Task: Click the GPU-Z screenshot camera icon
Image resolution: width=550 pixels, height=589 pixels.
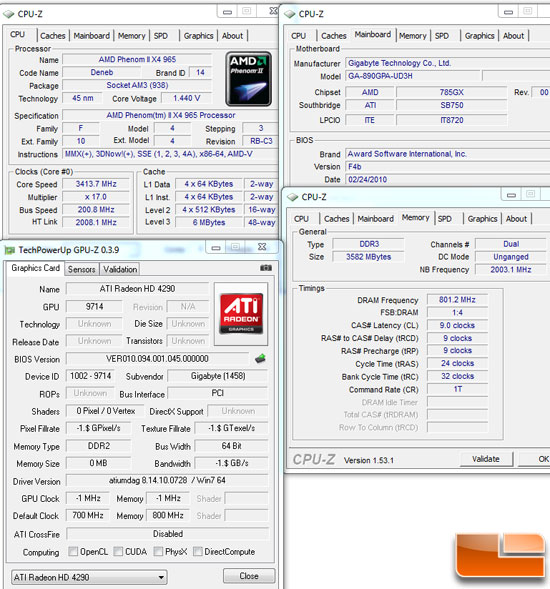Action: (x=266, y=268)
